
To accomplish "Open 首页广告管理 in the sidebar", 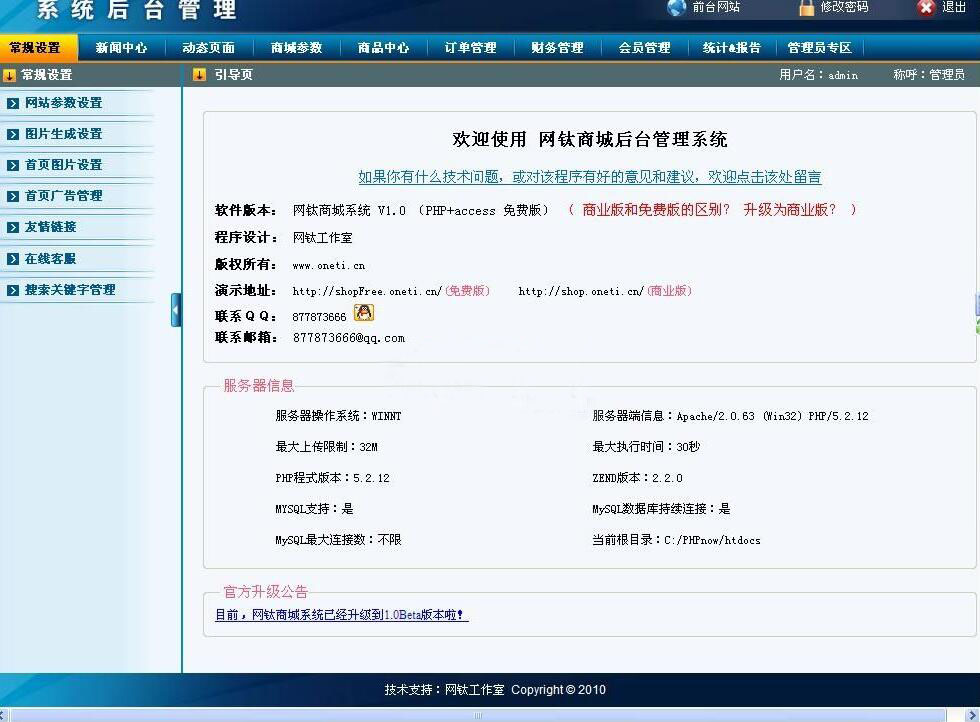I will click(63, 196).
